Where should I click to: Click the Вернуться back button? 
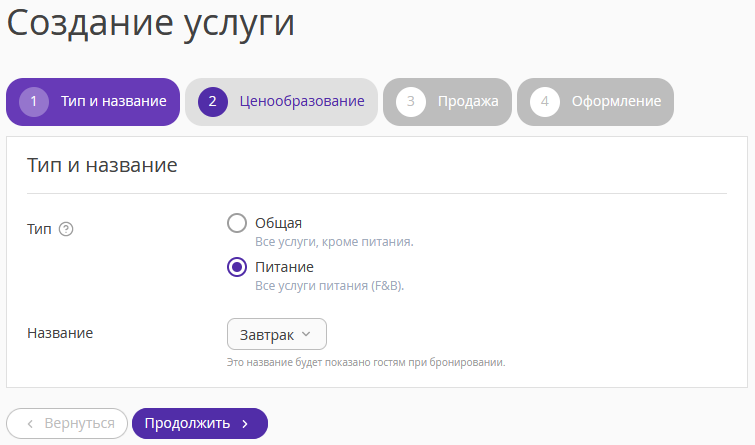67,423
